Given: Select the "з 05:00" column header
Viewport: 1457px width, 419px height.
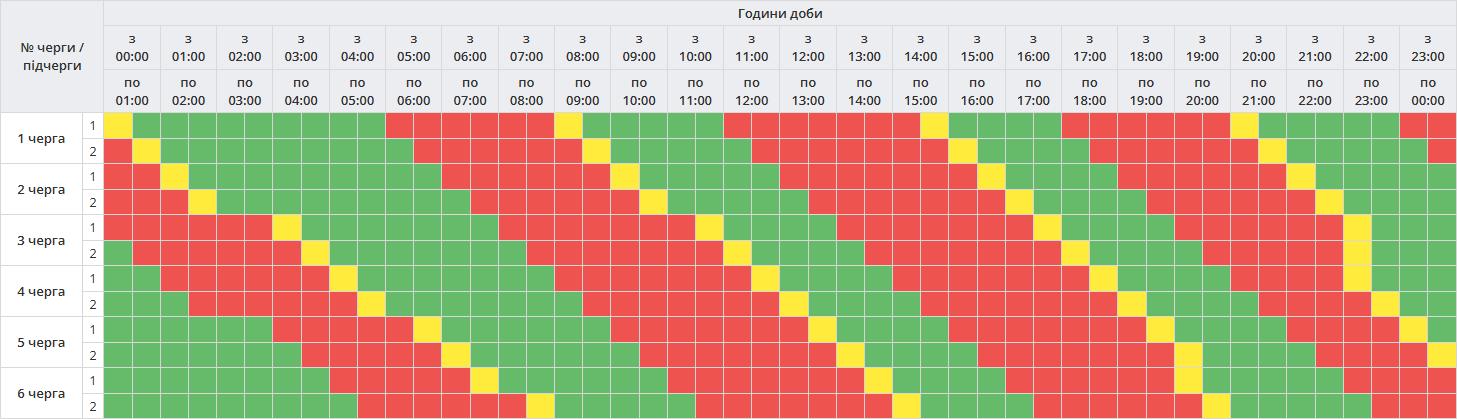Looking at the screenshot, I should (x=414, y=48).
